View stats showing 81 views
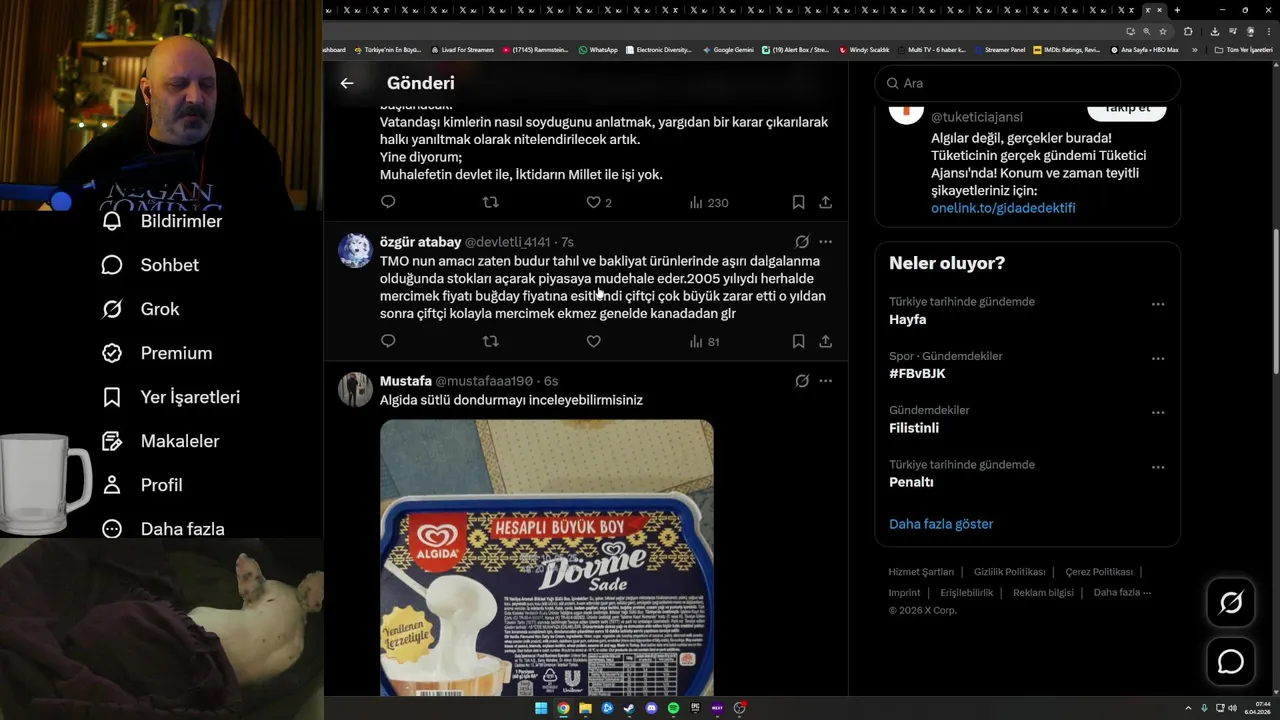Image resolution: width=1280 pixels, height=720 pixels. coord(705,341)
